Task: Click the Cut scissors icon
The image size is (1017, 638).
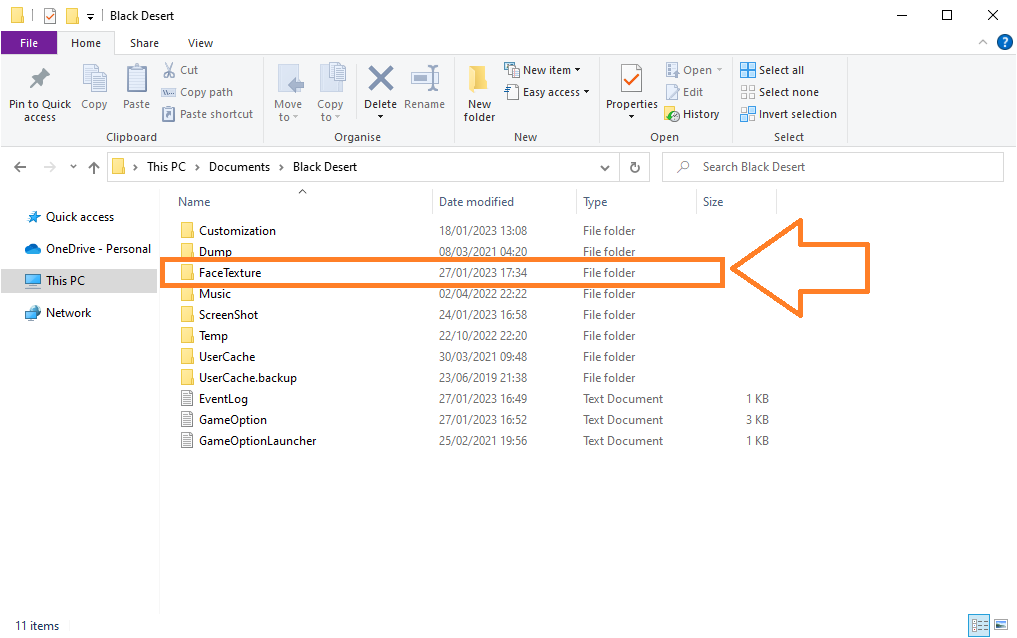Action: (169, 70)
